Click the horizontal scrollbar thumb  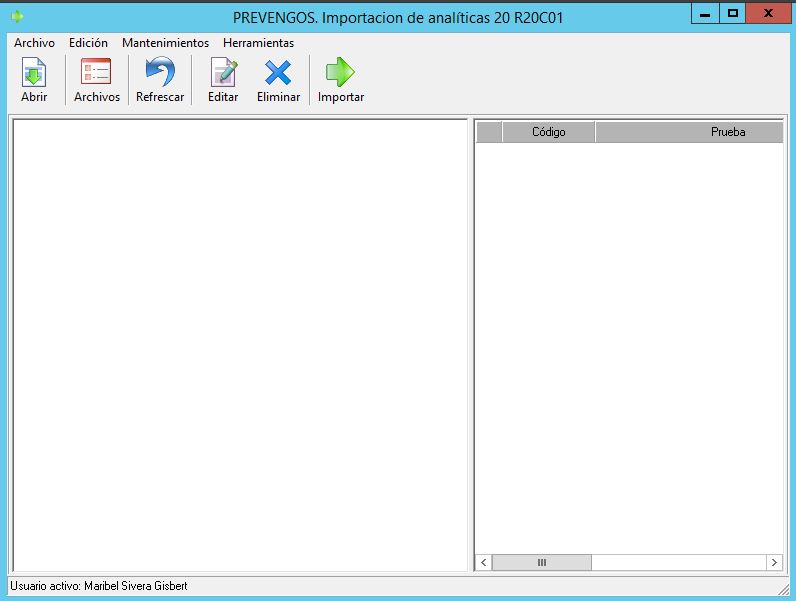coord(541,563)
